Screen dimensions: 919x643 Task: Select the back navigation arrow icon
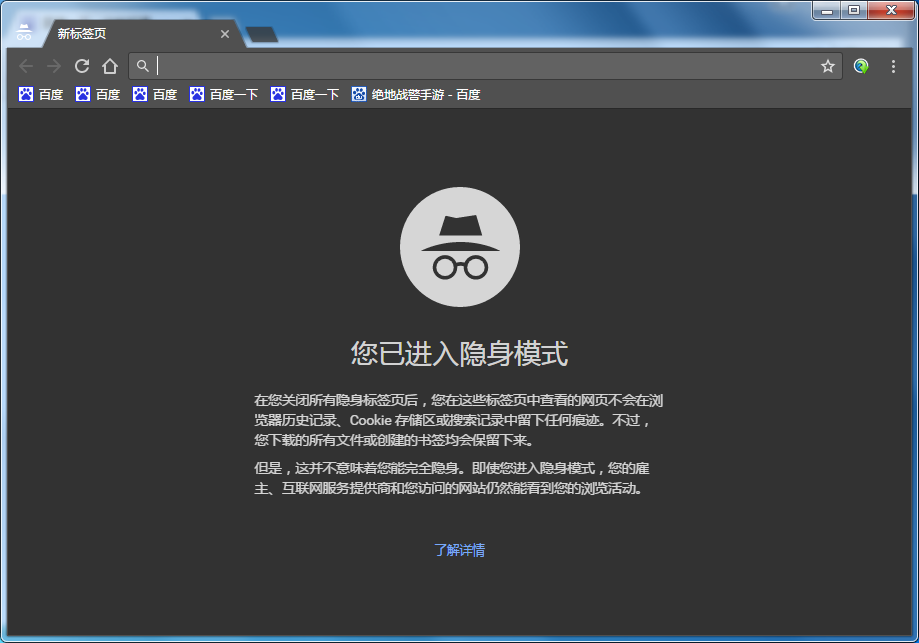click(26, 66)
